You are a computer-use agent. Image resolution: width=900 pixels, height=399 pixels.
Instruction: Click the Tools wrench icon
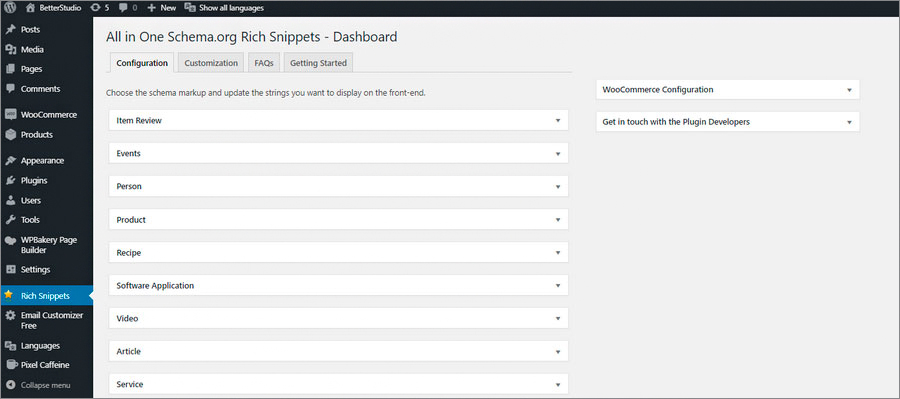point(10,219)
